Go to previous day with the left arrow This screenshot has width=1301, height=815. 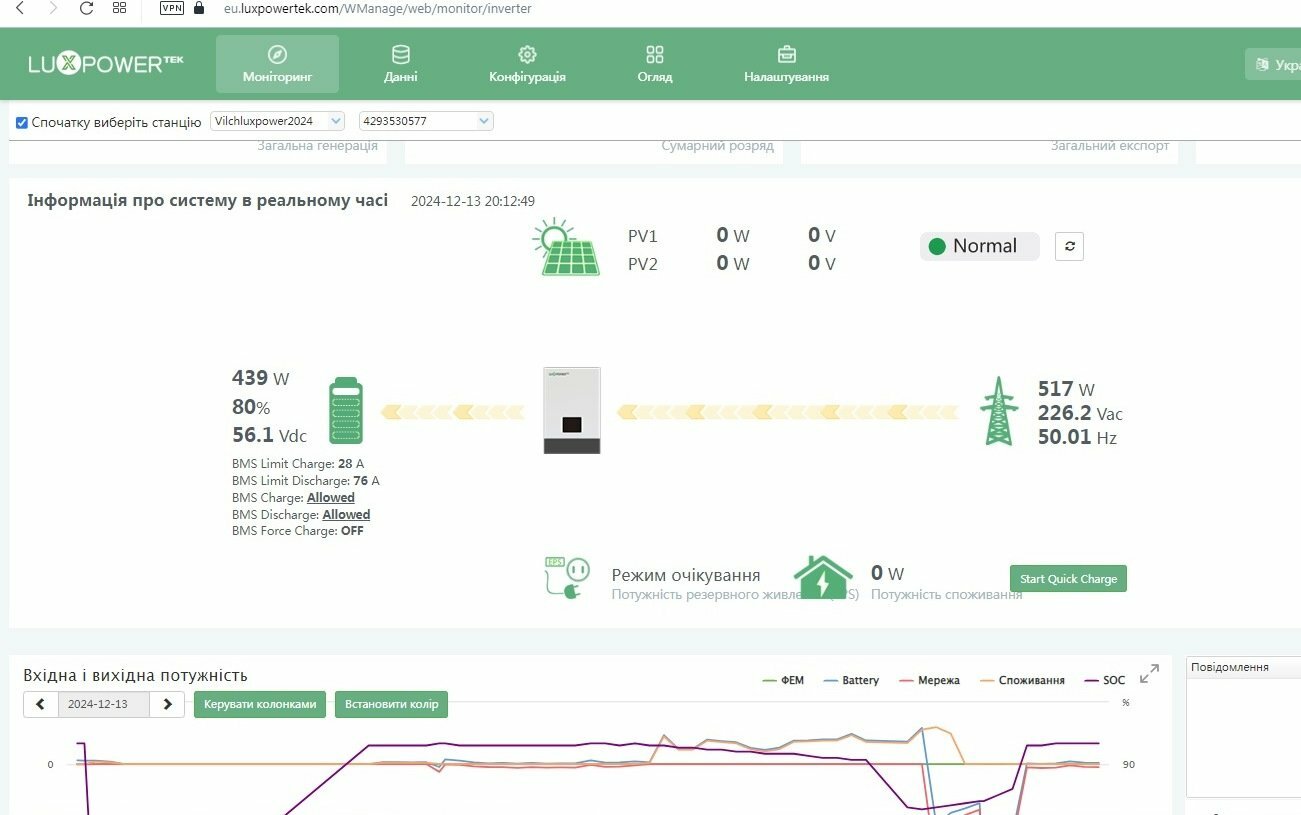(40, 704)
